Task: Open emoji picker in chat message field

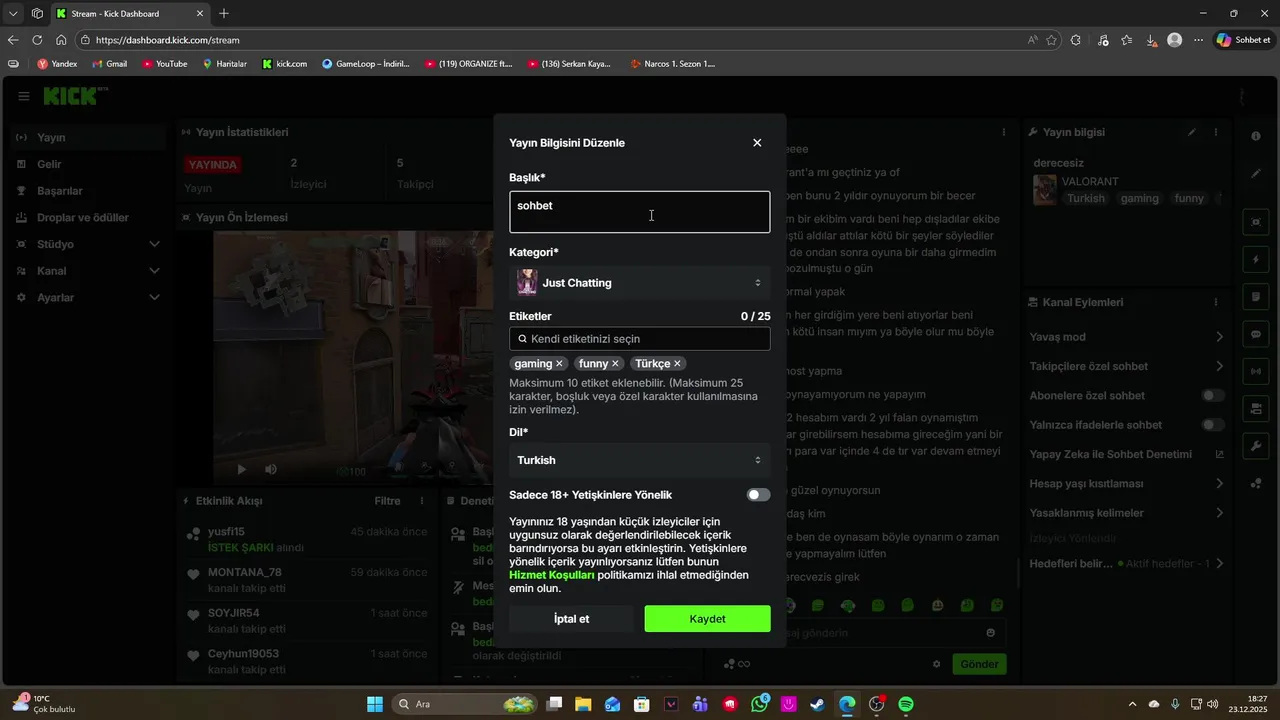Action: point(991,633)
